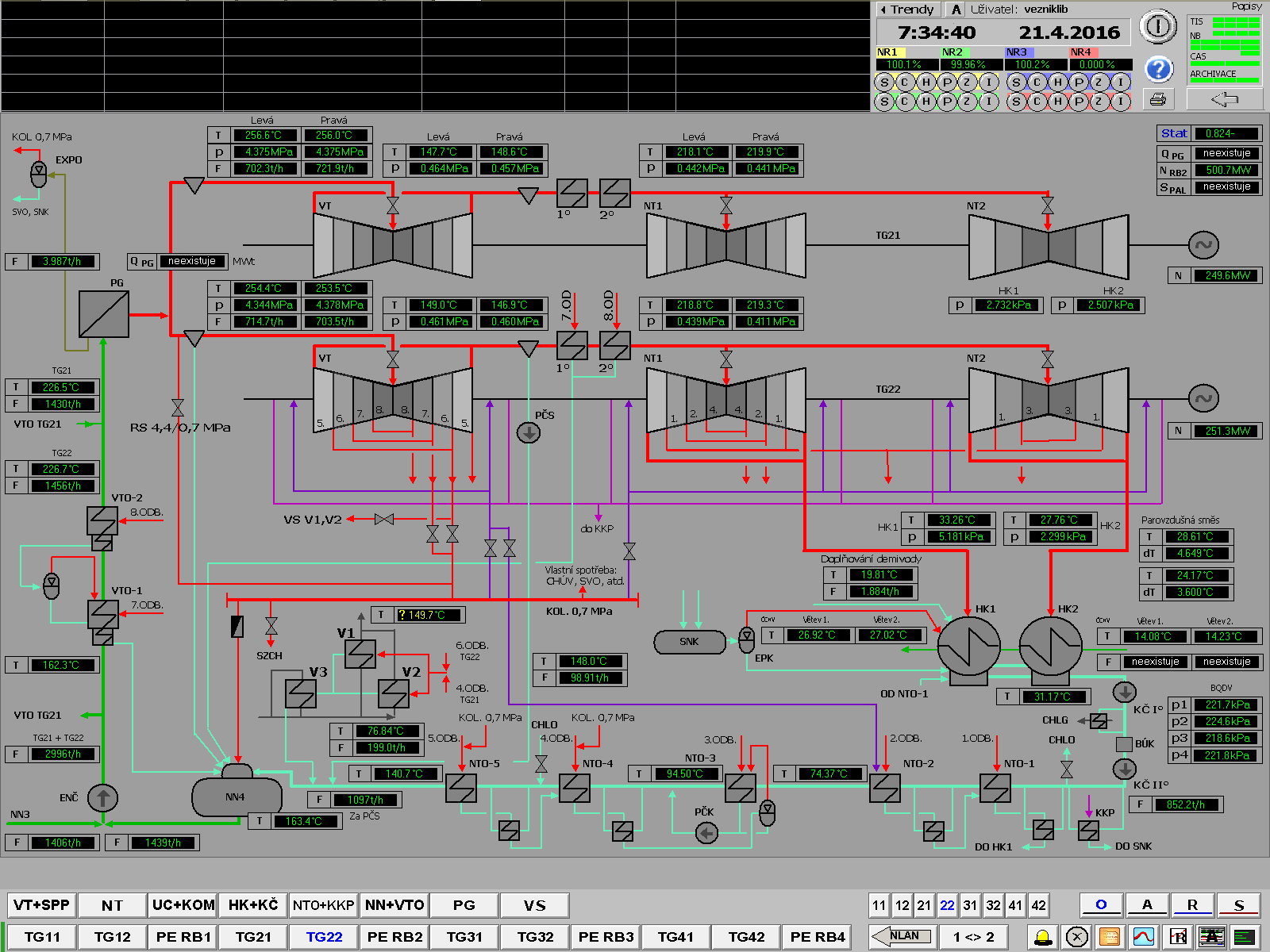The image size is (1270, 952).
Task: Click the R button with blue underline
Action: coord(1192,905)
